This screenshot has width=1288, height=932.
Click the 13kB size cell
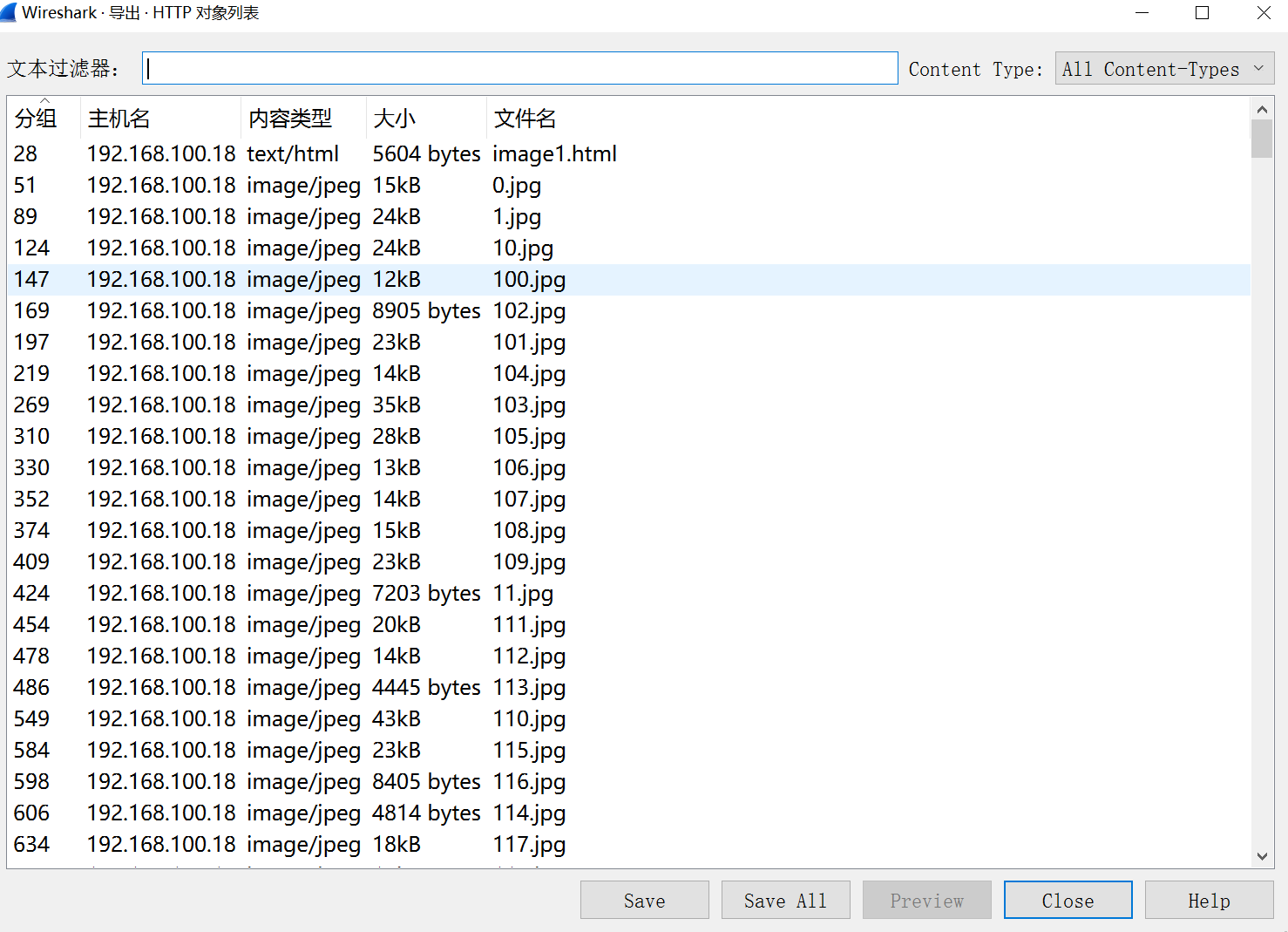pos(397,467)
